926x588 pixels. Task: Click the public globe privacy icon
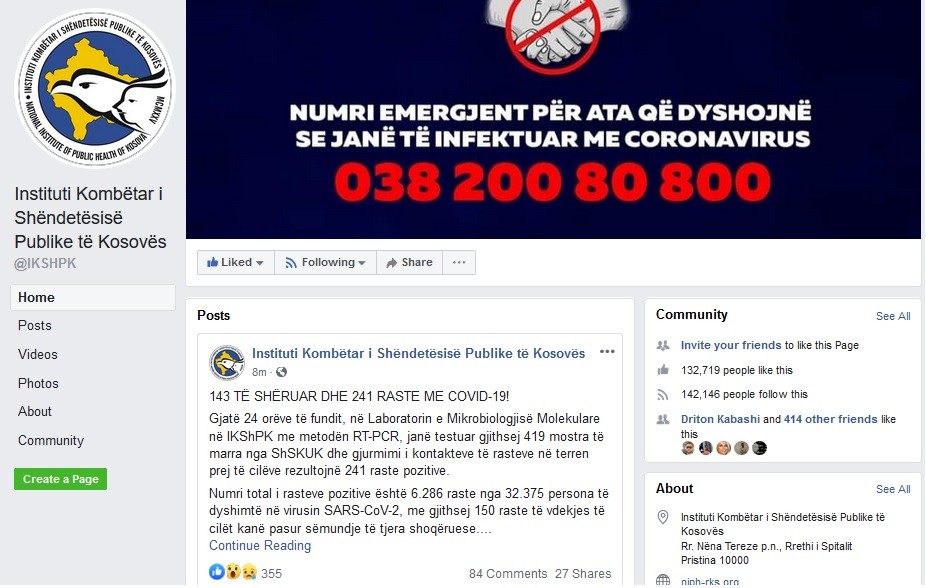282,372
